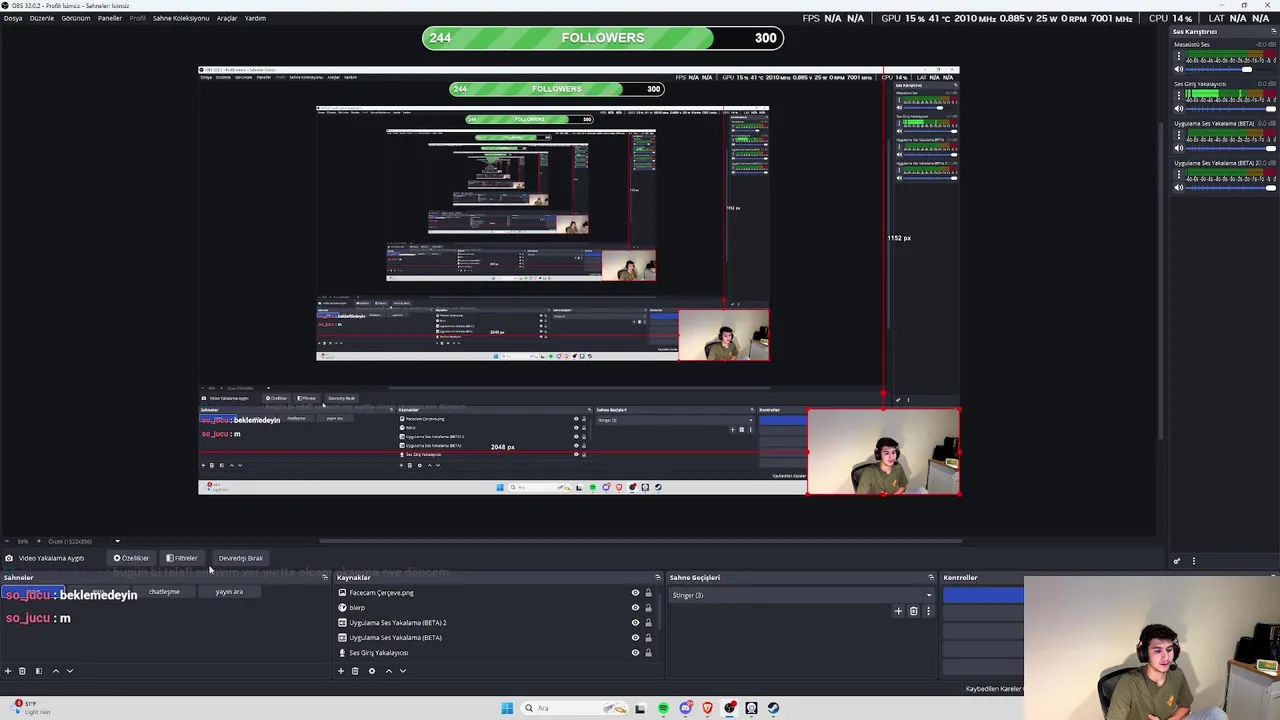Open source properties gear icon in Kaynaklar
1280x720 pixels.
tap(372, 671)
